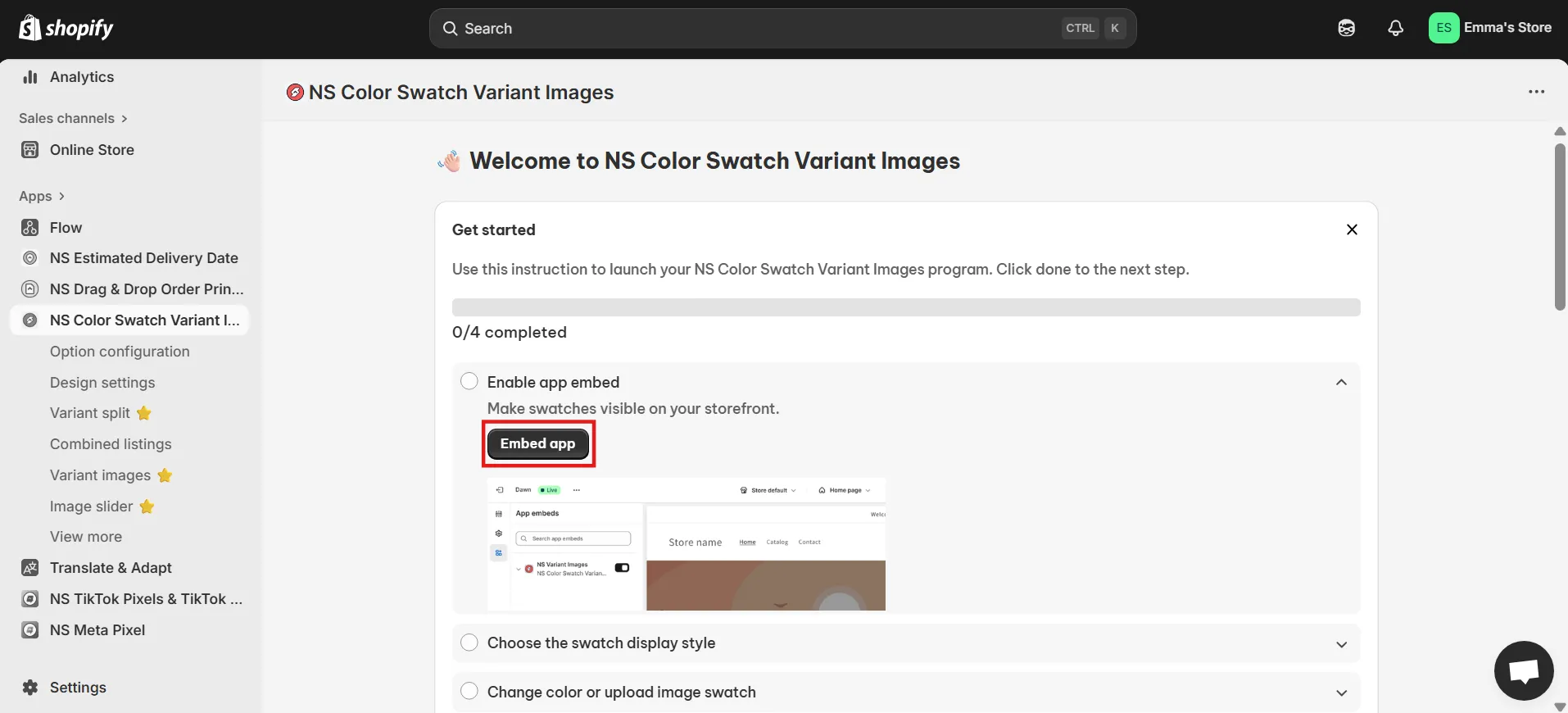Open the live chat bubble

pyautogui.click(x=1523, y=671)
